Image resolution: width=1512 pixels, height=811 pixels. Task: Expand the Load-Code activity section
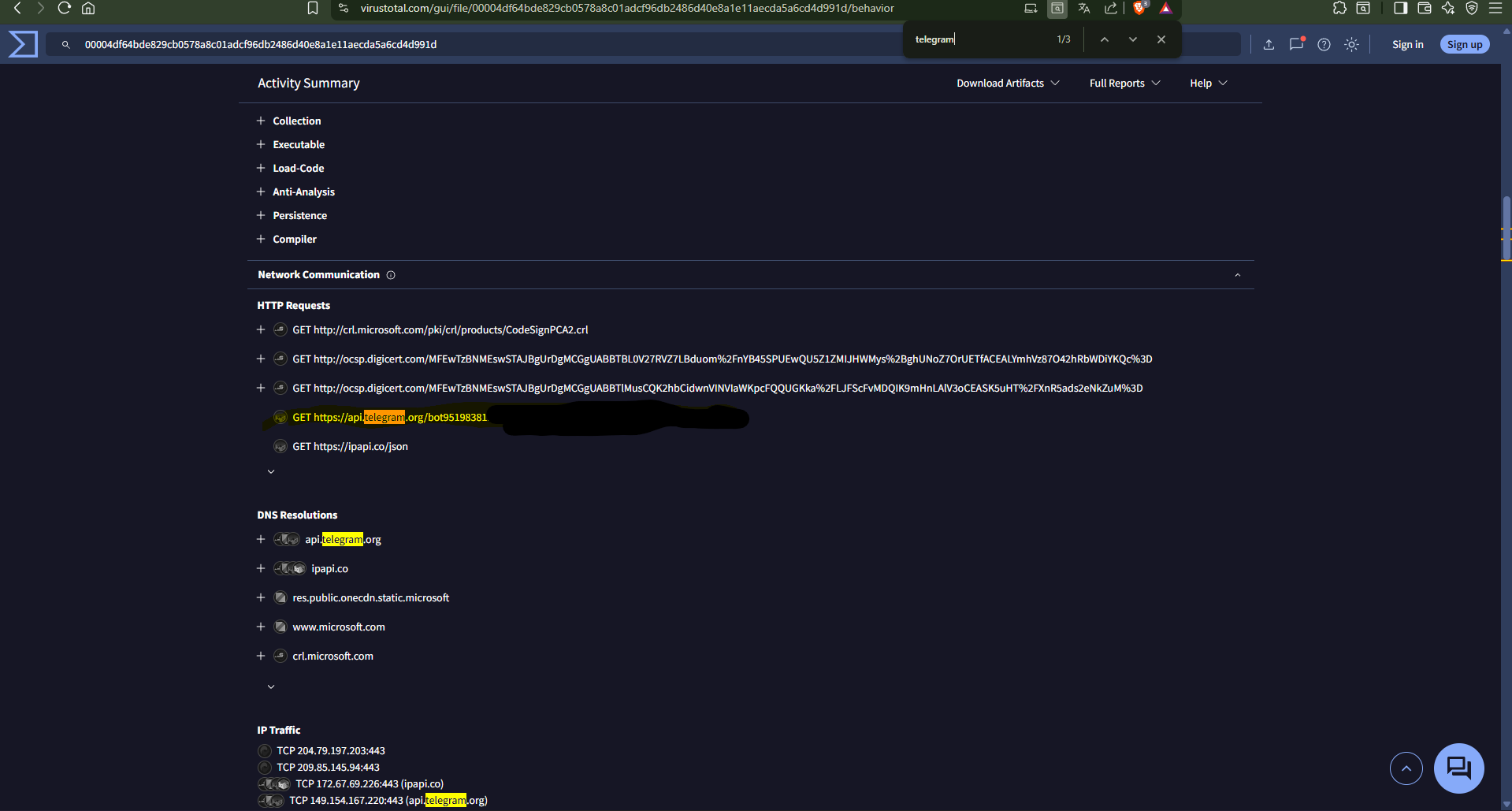261,168
